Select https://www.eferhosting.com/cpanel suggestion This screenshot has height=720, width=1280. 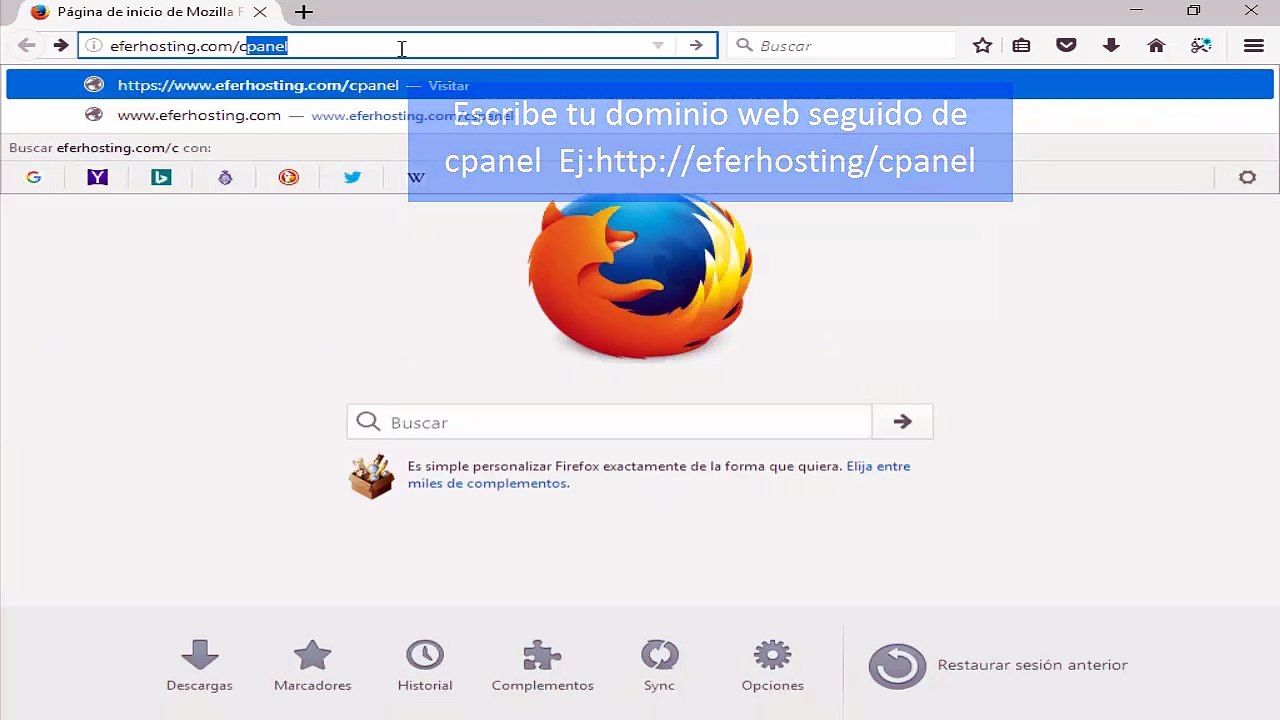point(640,85)
